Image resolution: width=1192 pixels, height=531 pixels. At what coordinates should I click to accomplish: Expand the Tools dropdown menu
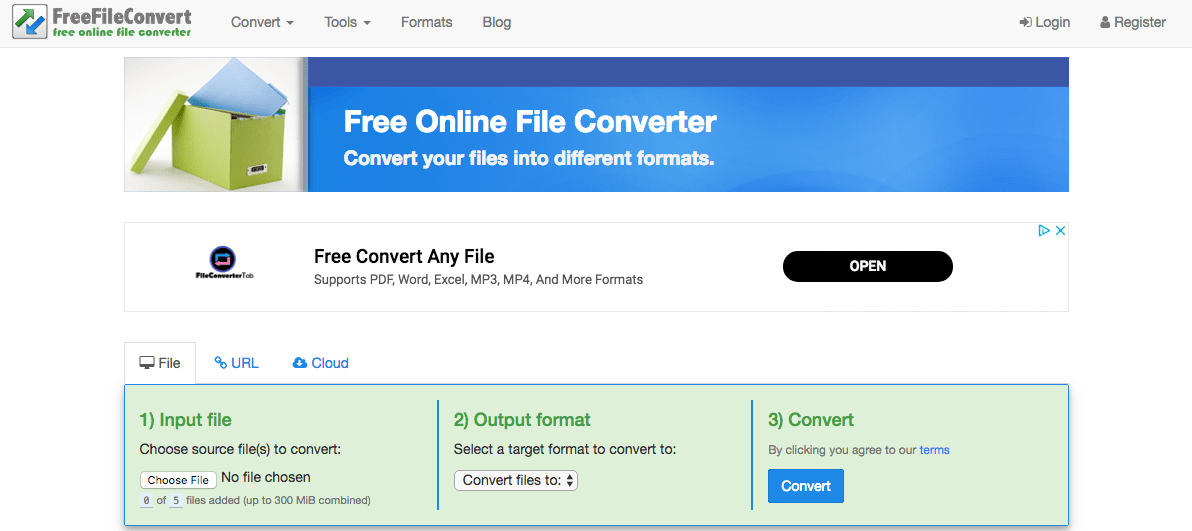(x=347, y=22)
